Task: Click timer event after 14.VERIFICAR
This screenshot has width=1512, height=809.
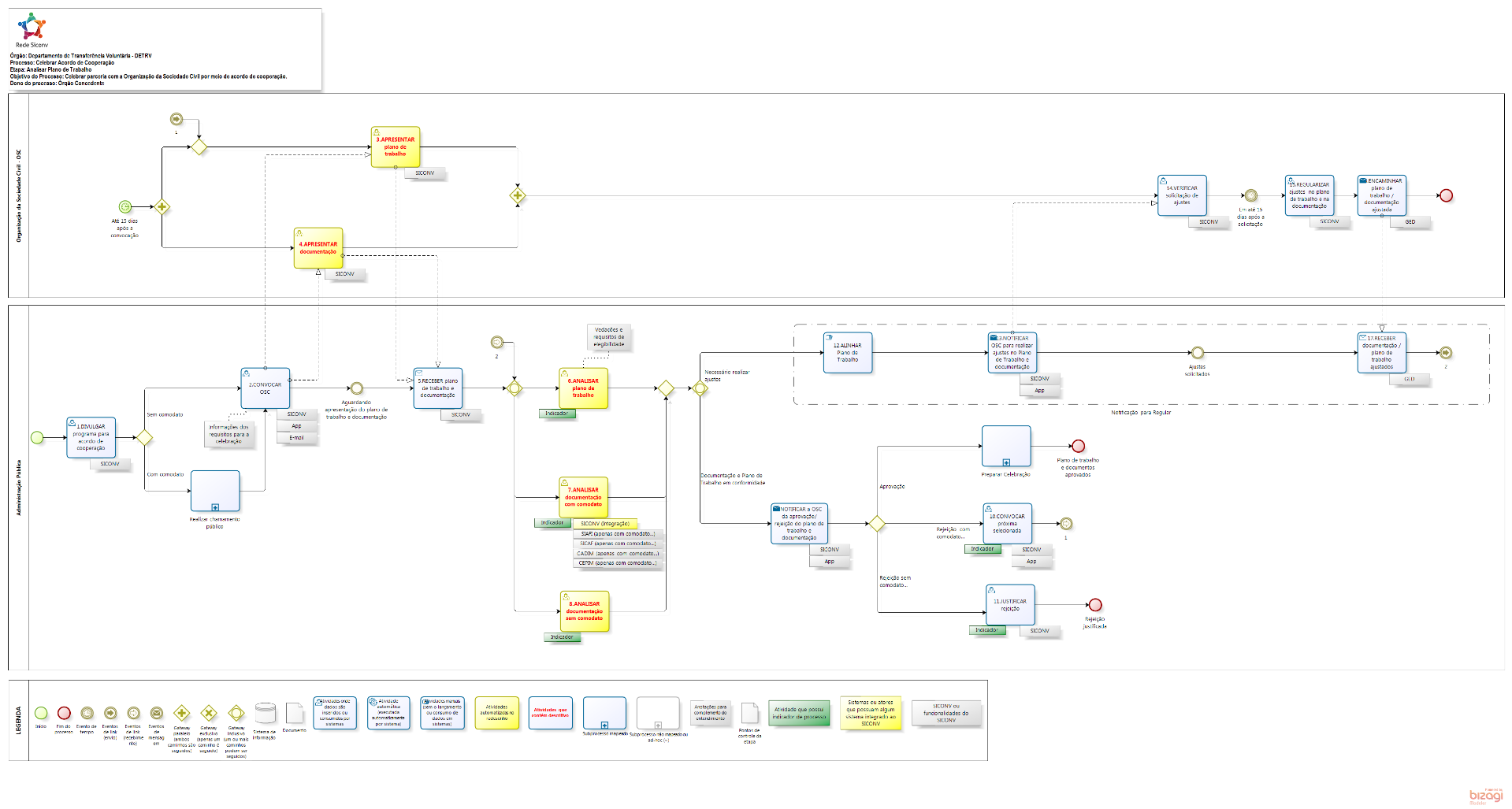Action: (x=1250, y=195)
